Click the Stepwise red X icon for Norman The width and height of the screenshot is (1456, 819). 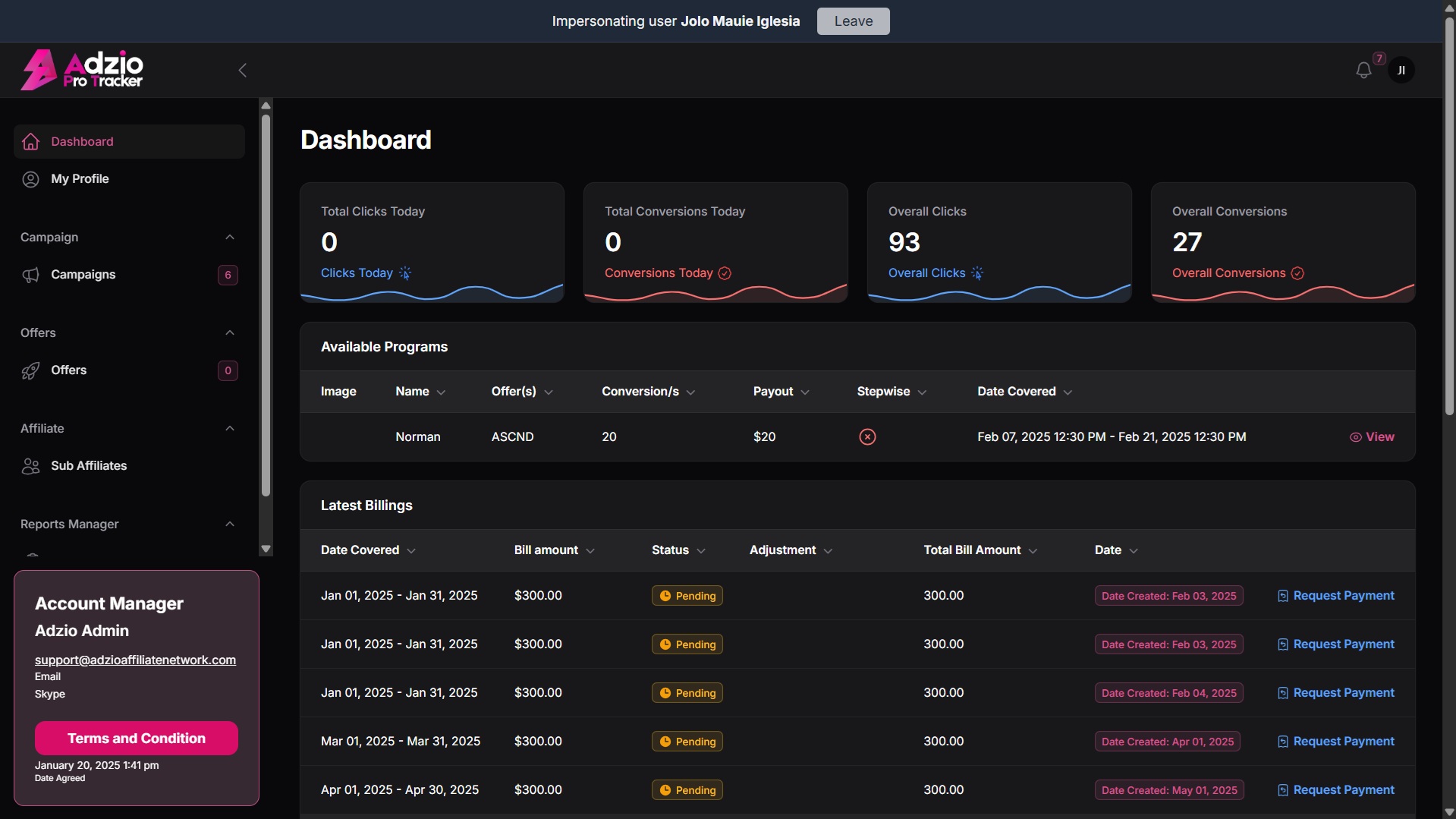point(867,437)
